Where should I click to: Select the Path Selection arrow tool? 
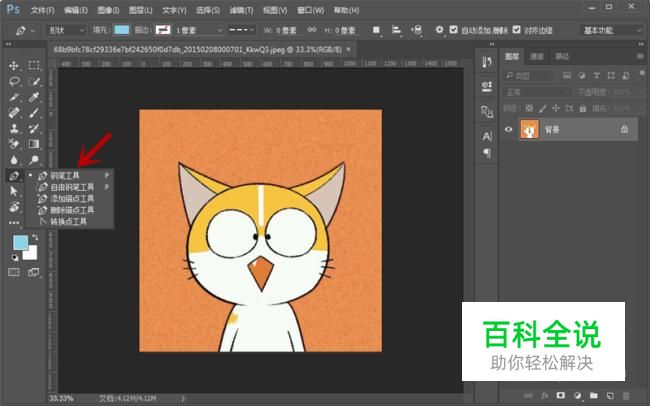pos(14,192)
